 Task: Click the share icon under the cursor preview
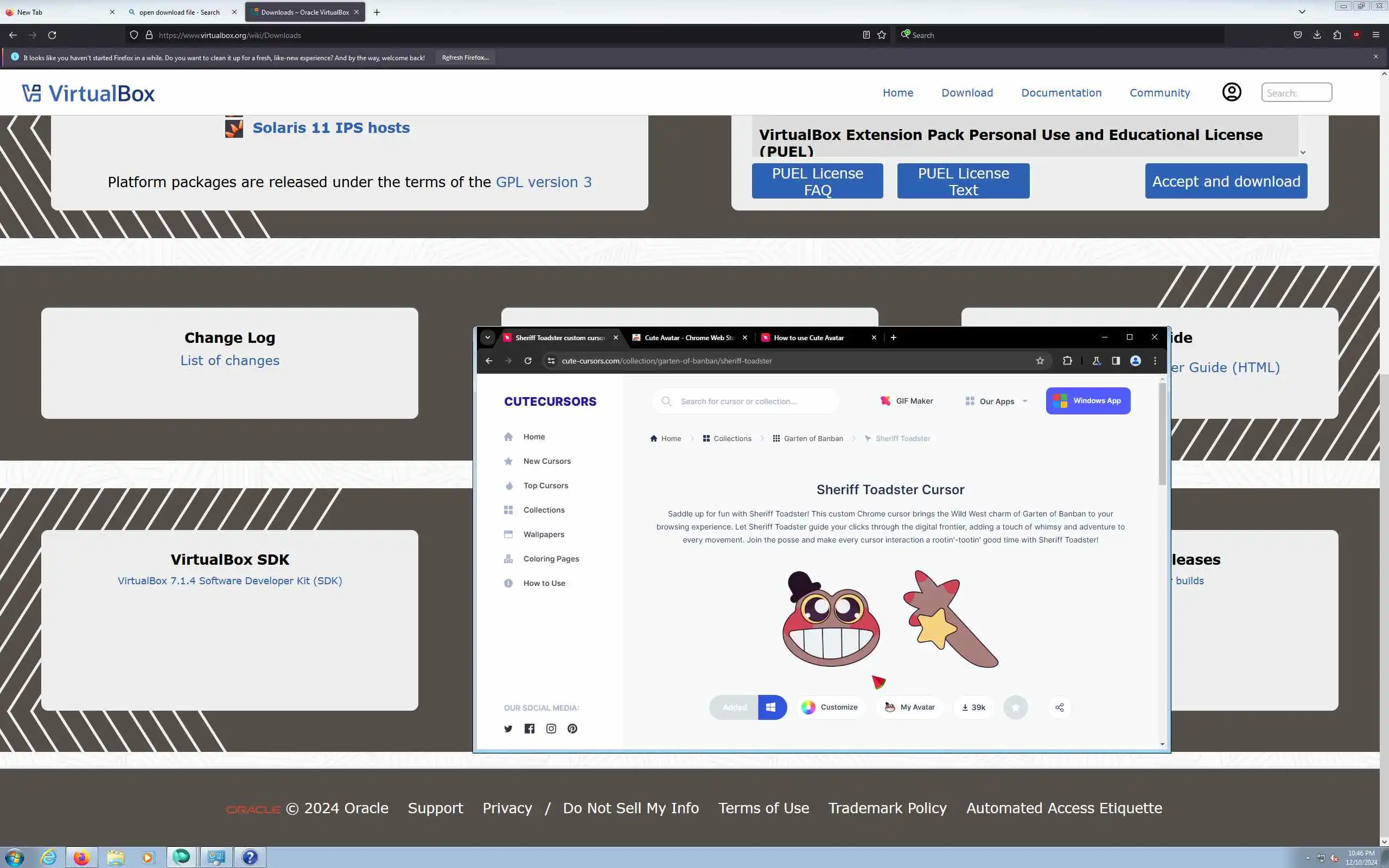(x=1060, y=707)
